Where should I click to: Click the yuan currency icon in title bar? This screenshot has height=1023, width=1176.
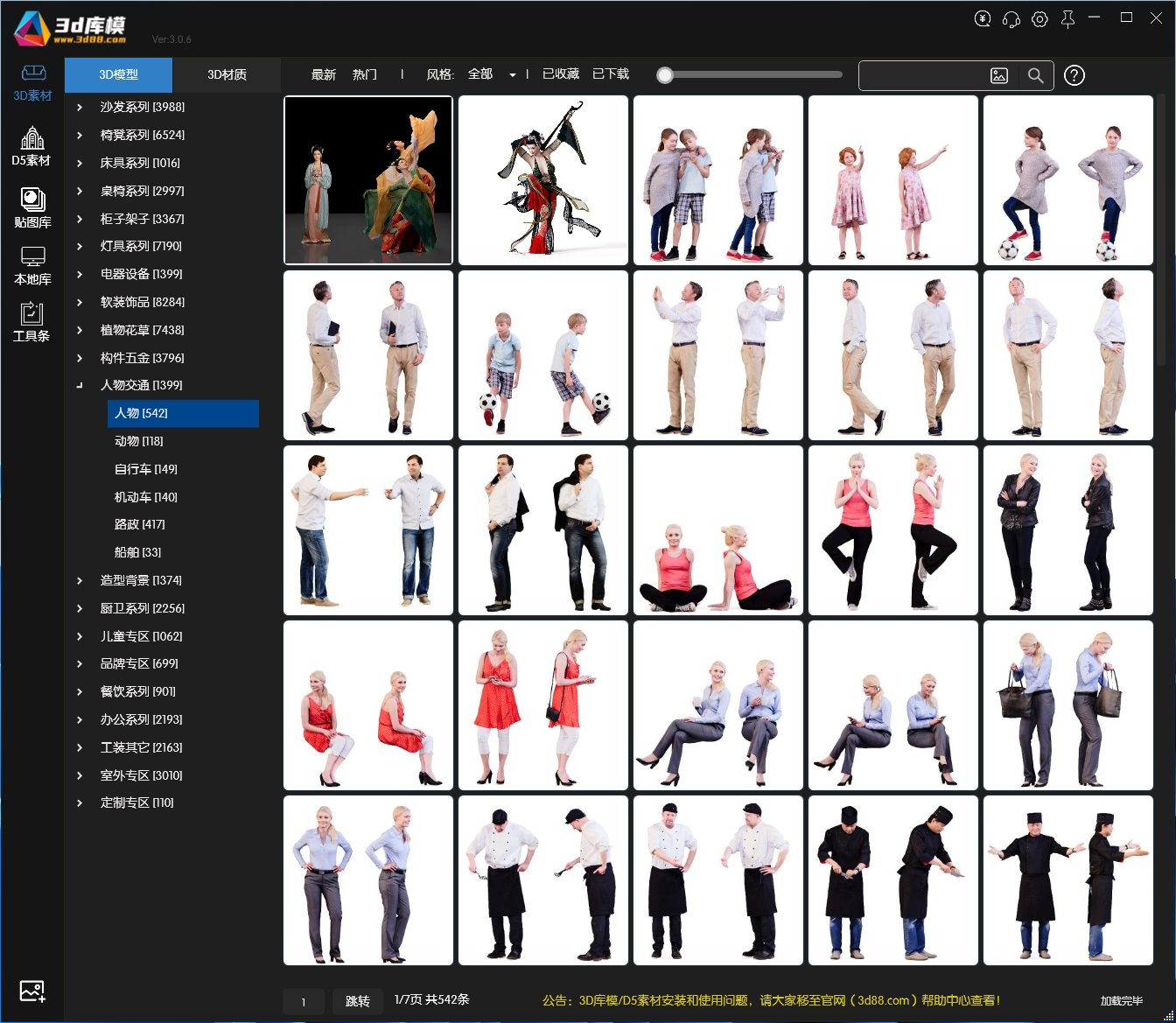tap(983, 18)
